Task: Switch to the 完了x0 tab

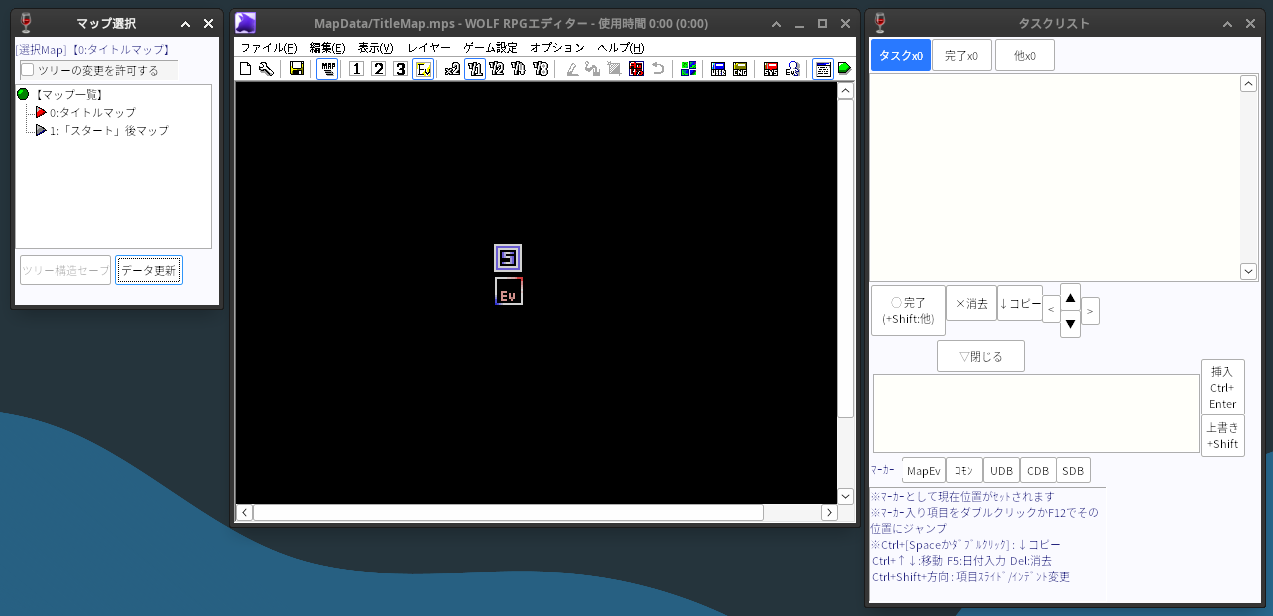Action: tap(961, 56)
